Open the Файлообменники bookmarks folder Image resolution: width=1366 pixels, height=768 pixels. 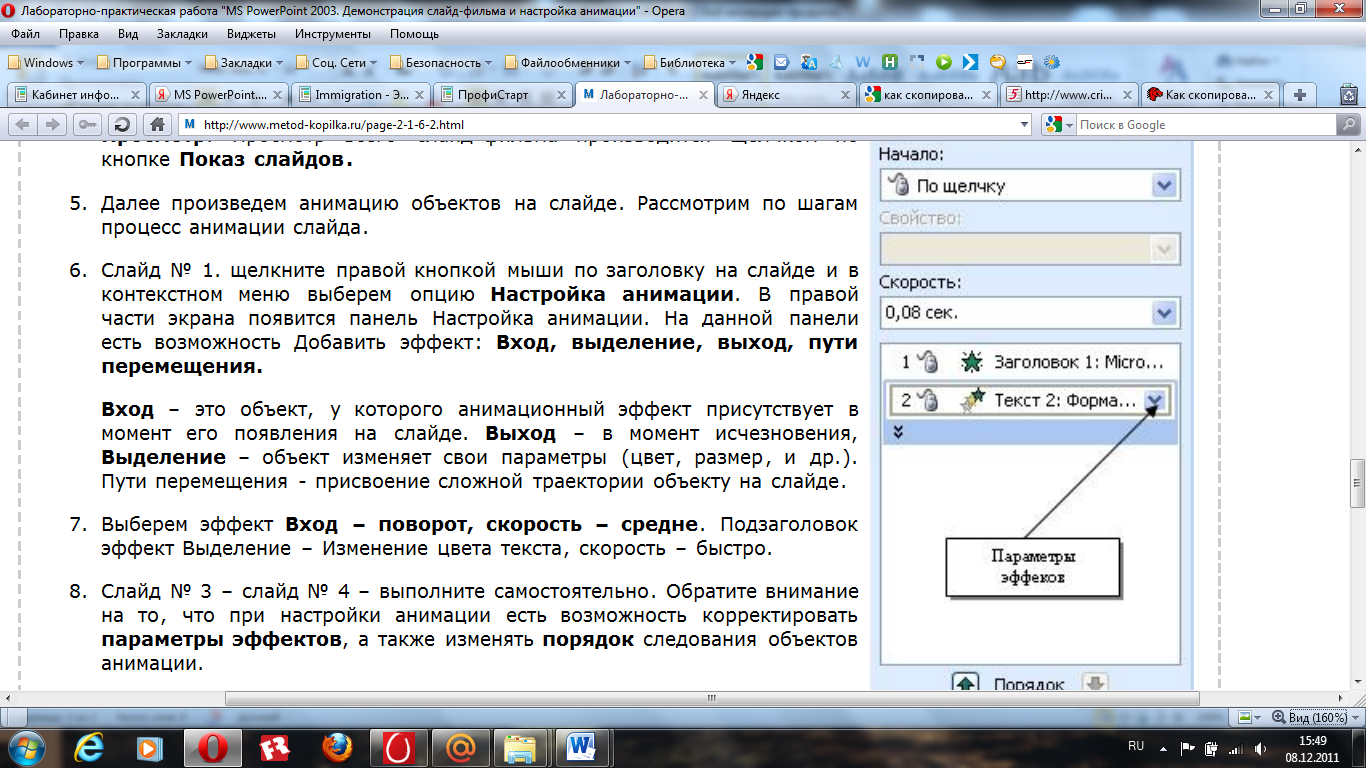point(569,62)
